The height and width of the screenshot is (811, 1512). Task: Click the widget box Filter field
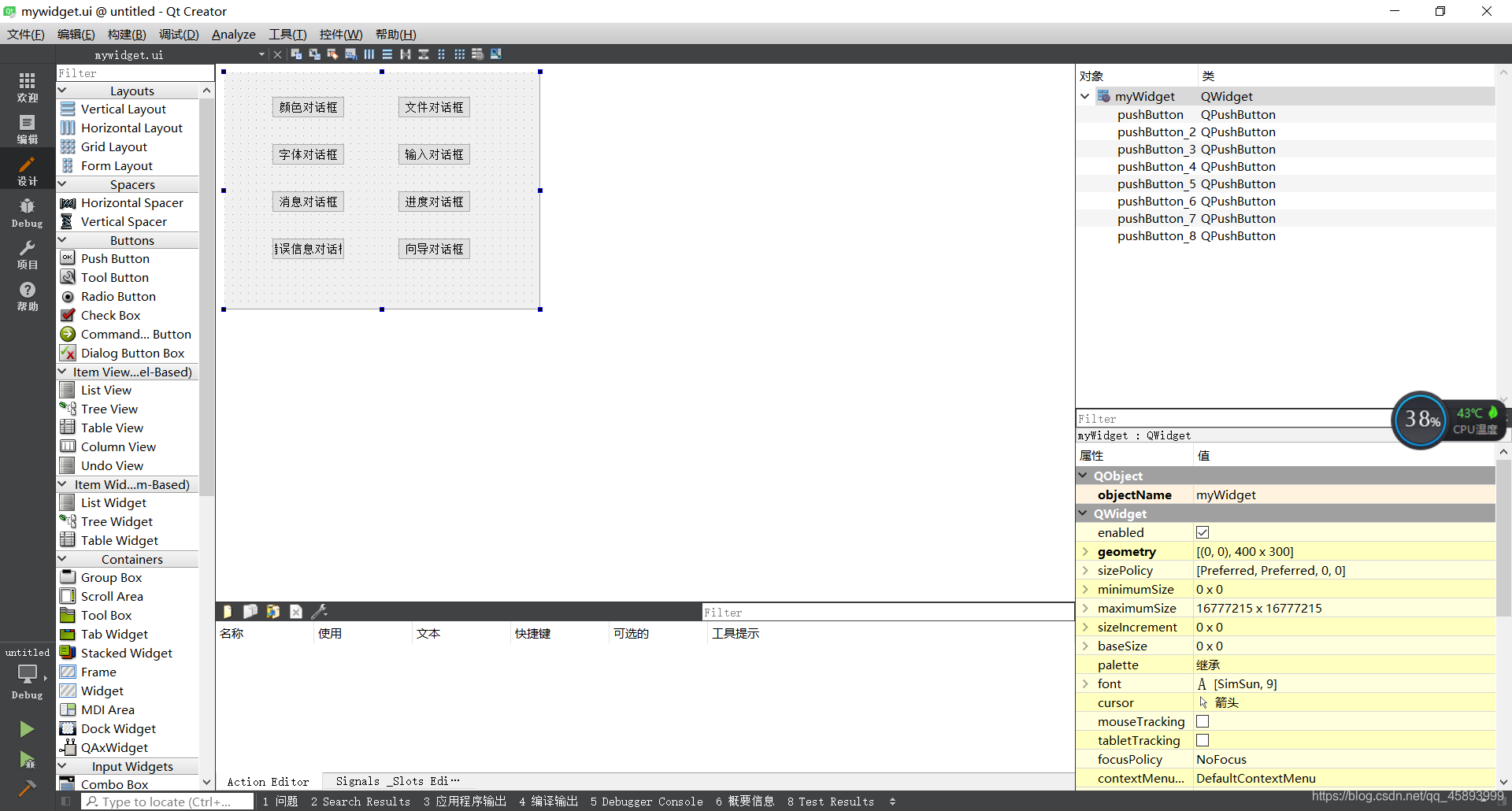pyautogui.click(x=135, y=73)
